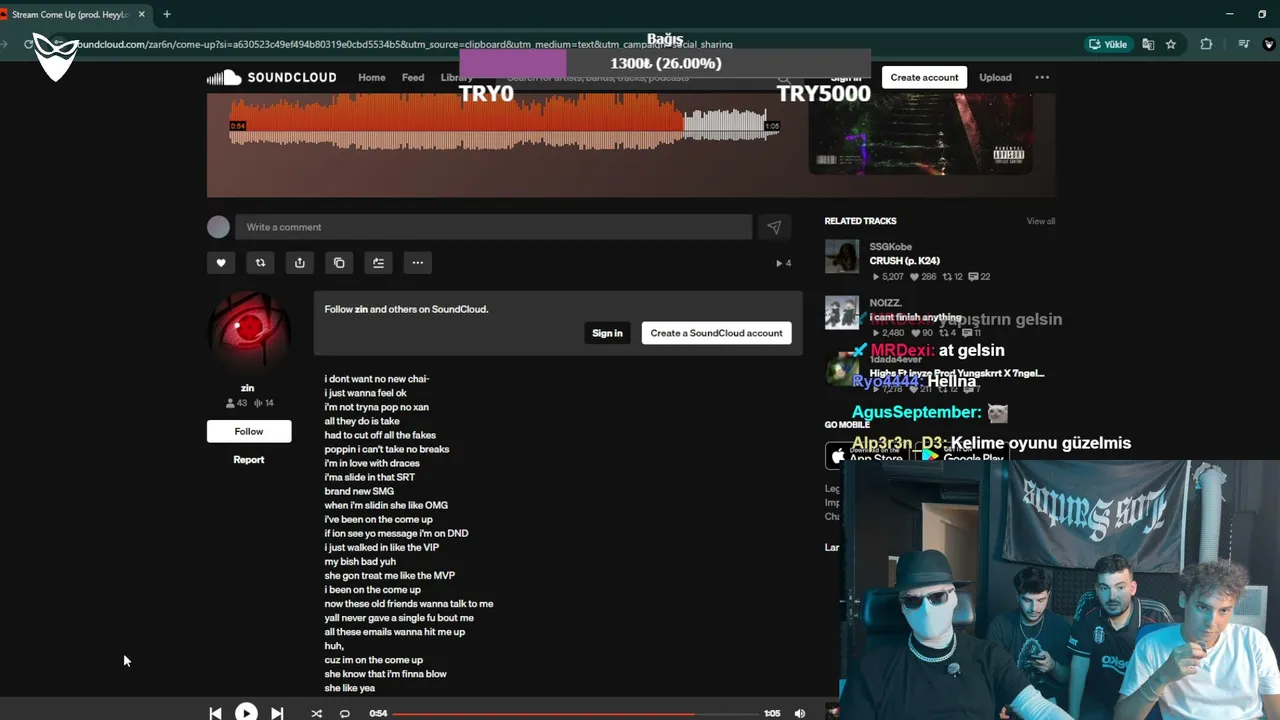Open the Library navigation item
The width and height of the screenshot is (1280, 720).
click(456, 77)
